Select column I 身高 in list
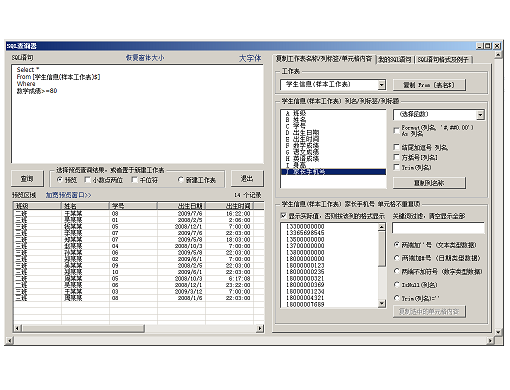 (333, 165)
